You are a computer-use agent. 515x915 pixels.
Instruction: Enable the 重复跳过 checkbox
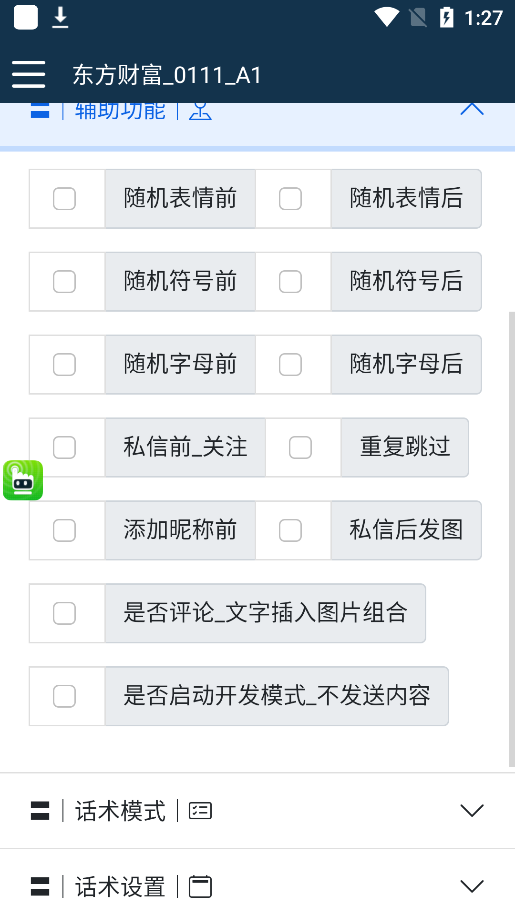point(300,448)
